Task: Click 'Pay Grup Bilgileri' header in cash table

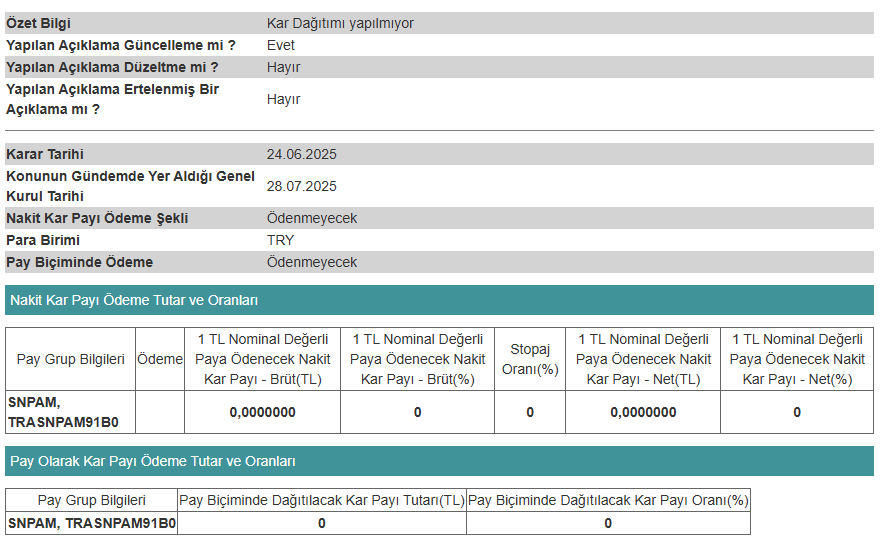Action: click(x=70, y=359)
